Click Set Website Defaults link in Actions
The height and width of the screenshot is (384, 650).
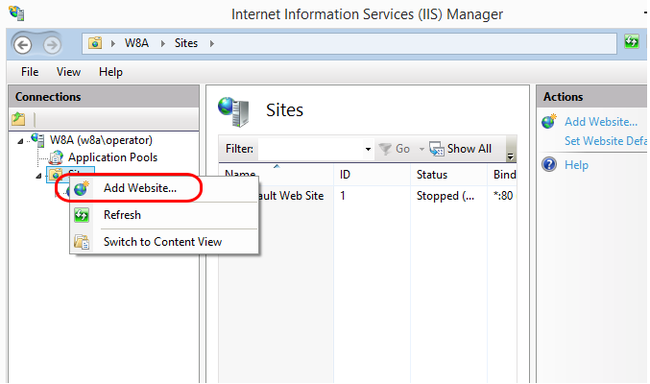(x=606, y=141)
